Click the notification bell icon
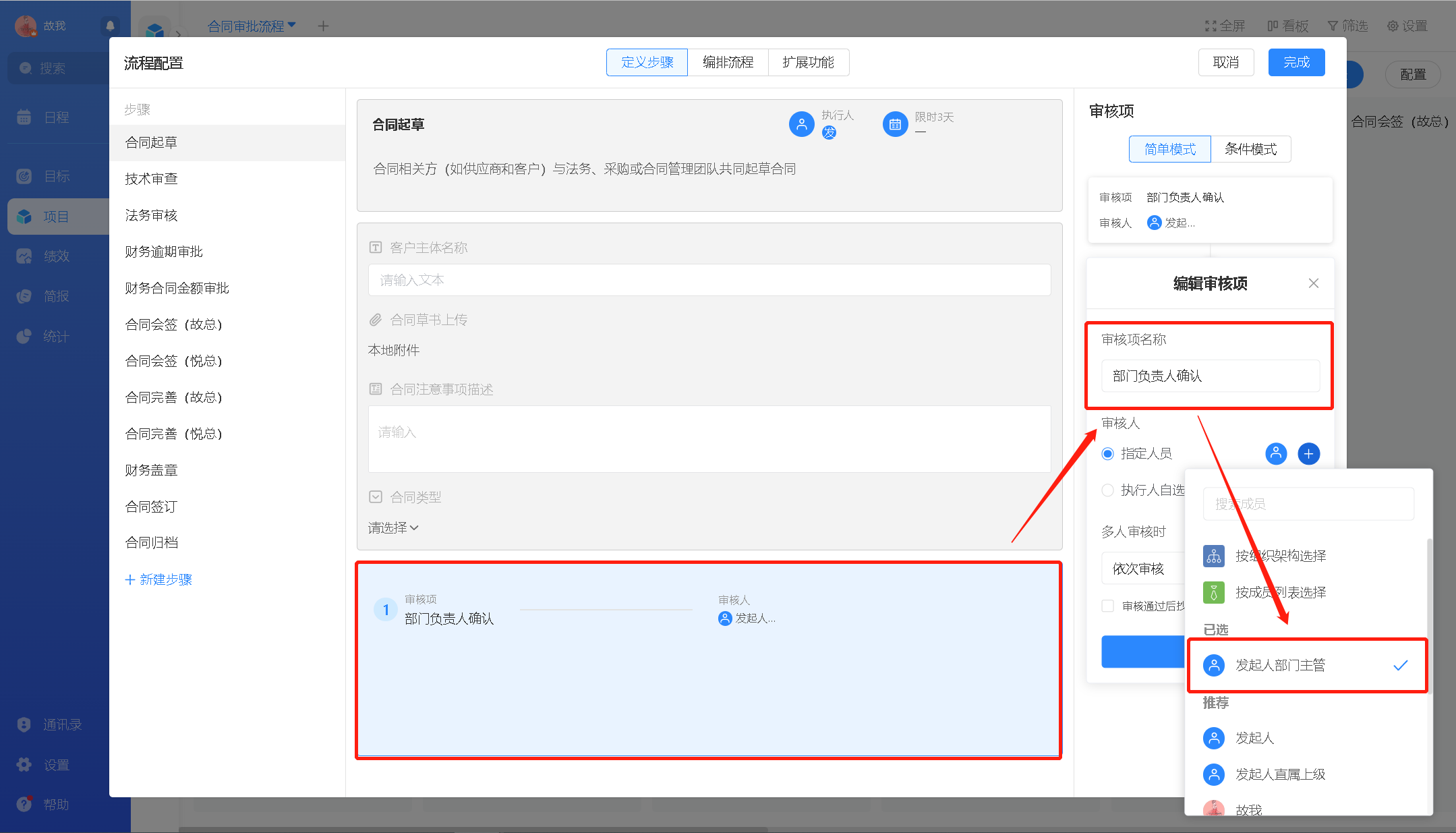The image size is (1456, 833). click(x=110, y=26)
